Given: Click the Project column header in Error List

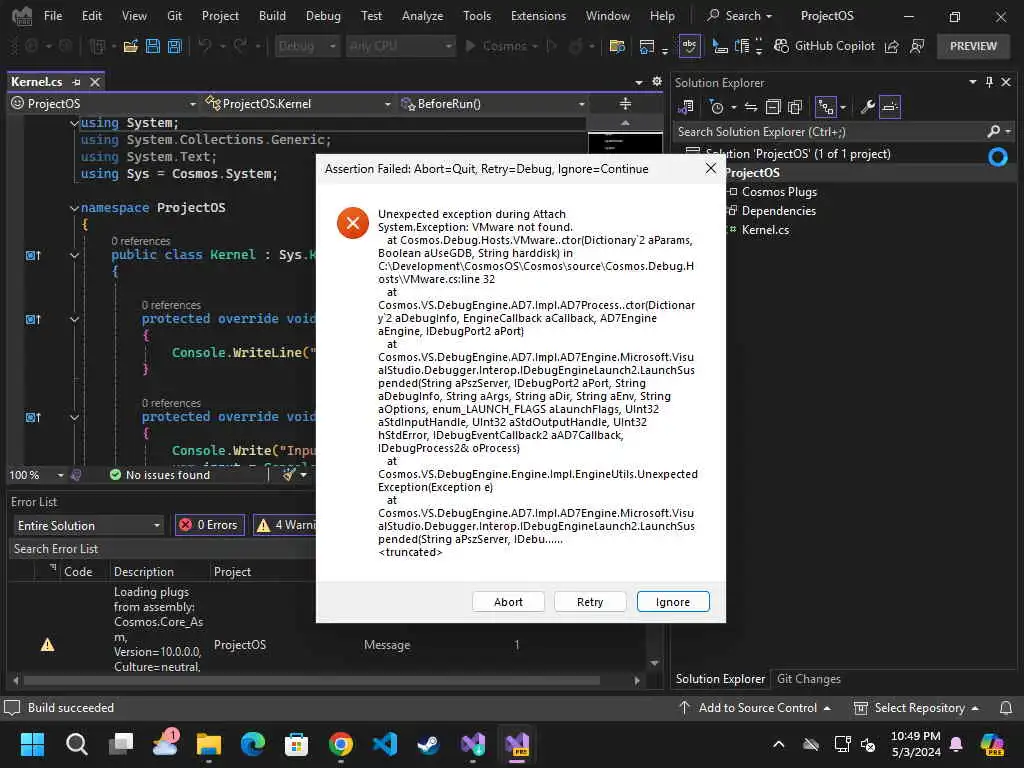Looking at the screenshot, I should pyautogui.click(x=232, y=571).
